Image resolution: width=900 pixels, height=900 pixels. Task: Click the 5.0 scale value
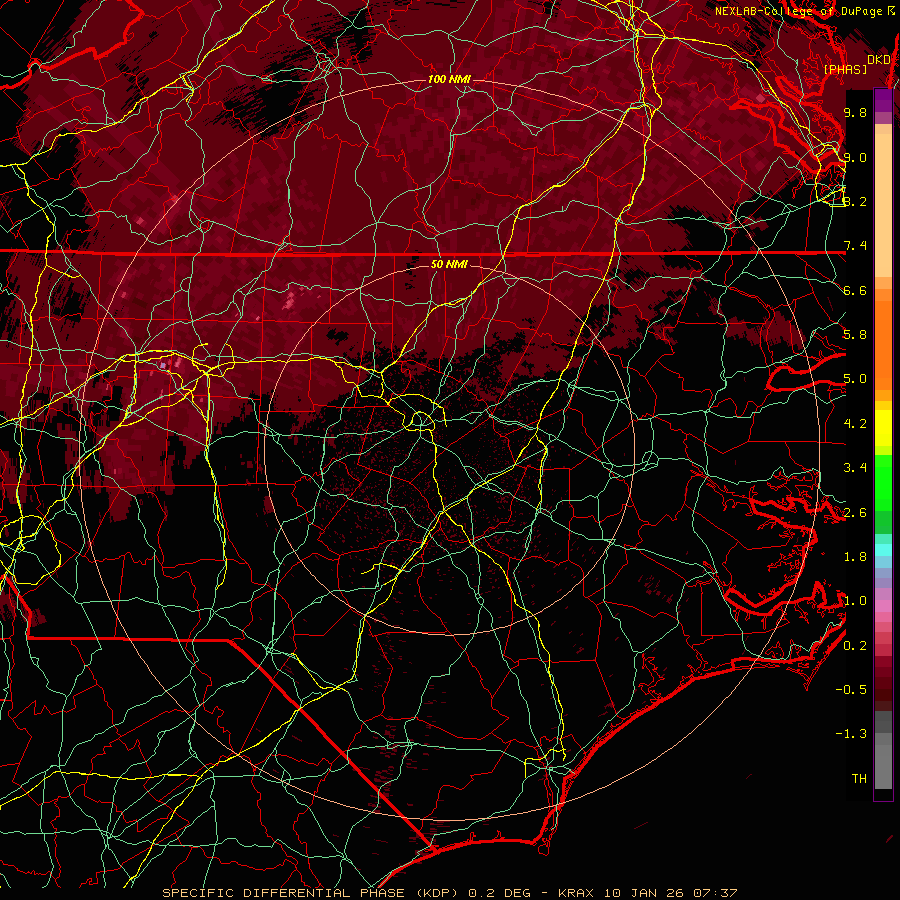[855, 379]
